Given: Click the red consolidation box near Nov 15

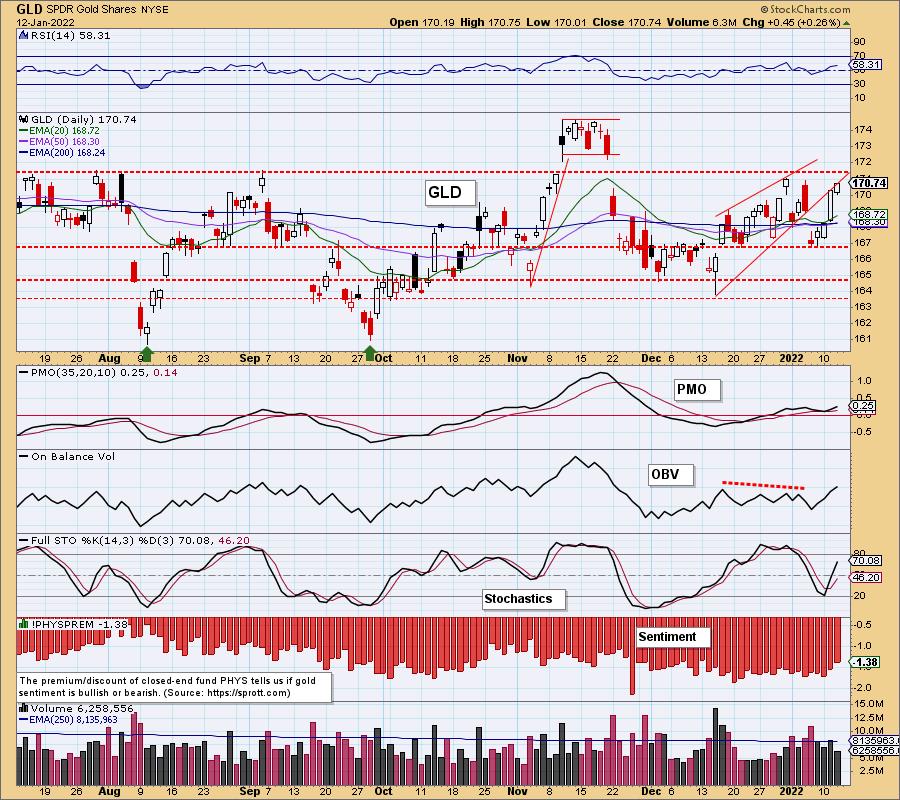Looking at the screenshot, I should click(x=591, y=137).
